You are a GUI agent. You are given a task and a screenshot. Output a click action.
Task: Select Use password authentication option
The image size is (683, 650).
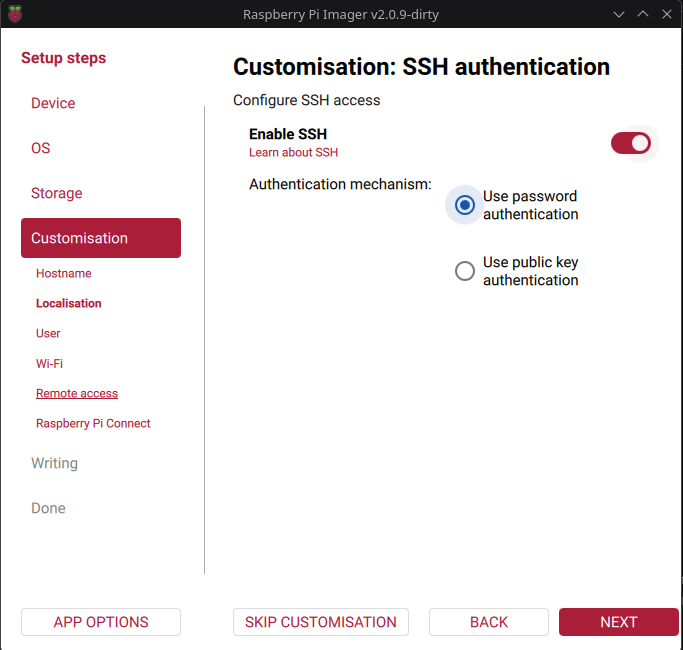(x=465, y=205)
